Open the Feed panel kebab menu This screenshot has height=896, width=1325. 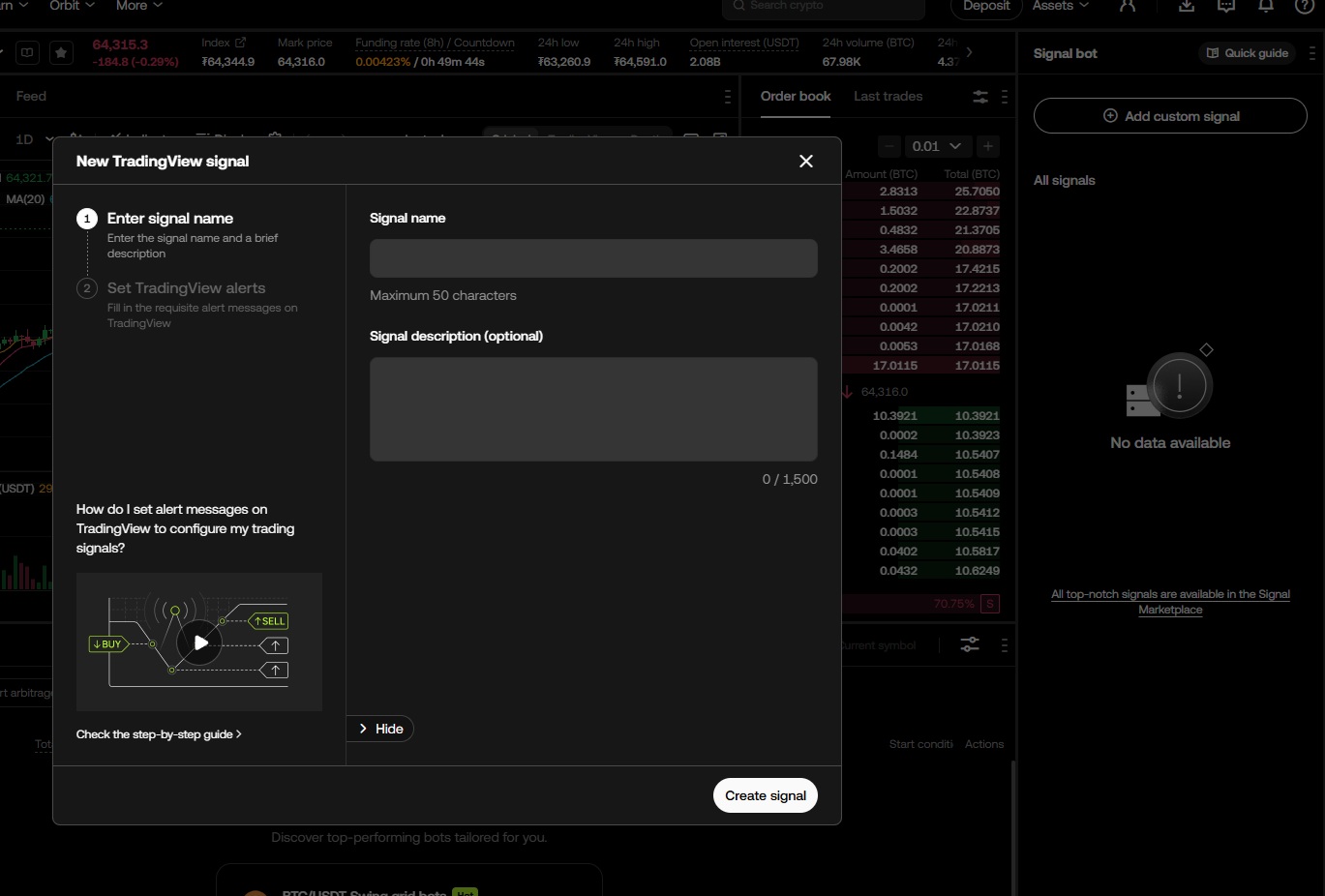[x=728, y=97]
